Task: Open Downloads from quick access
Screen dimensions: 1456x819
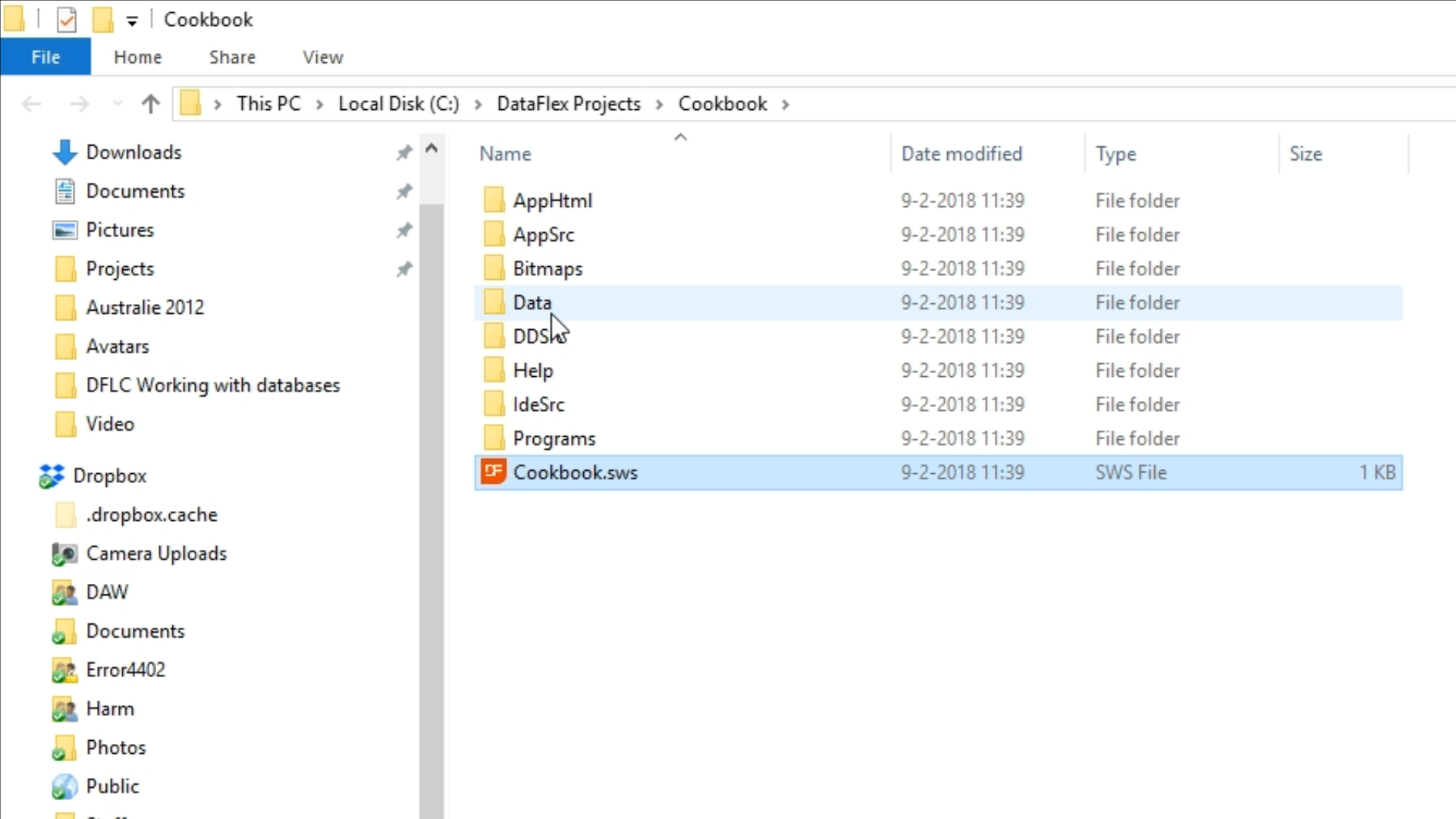Action: [x=133, y=152]
